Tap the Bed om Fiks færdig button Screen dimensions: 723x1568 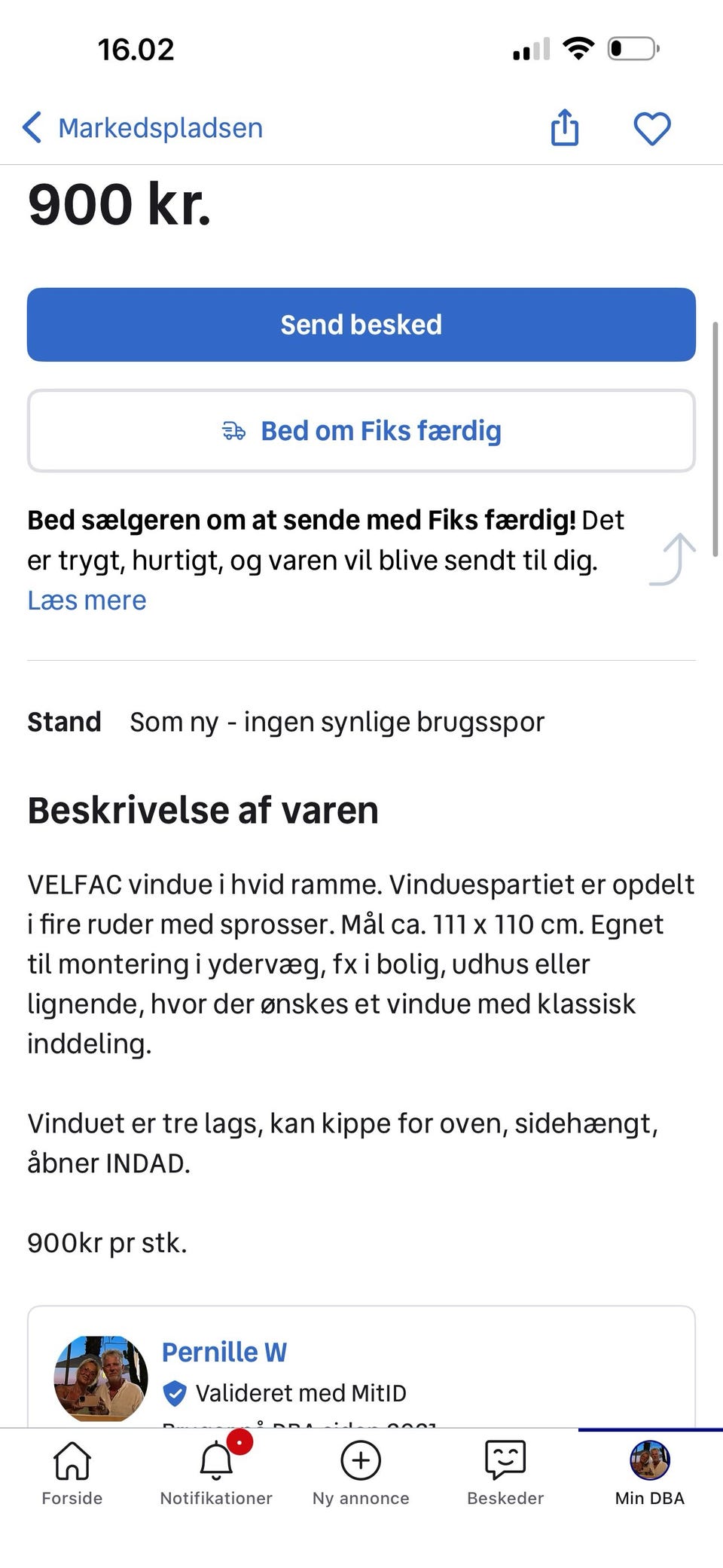361,431
